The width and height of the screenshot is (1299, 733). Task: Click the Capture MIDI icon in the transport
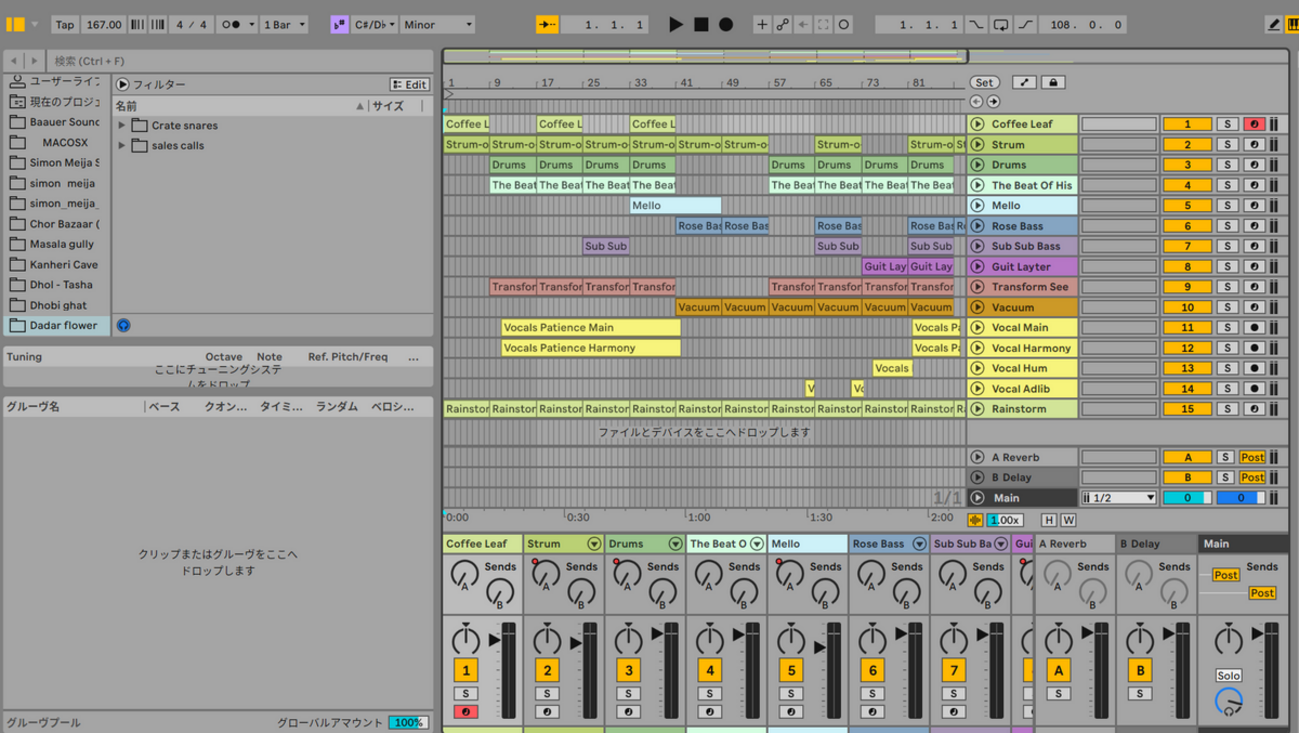(823, 24)
